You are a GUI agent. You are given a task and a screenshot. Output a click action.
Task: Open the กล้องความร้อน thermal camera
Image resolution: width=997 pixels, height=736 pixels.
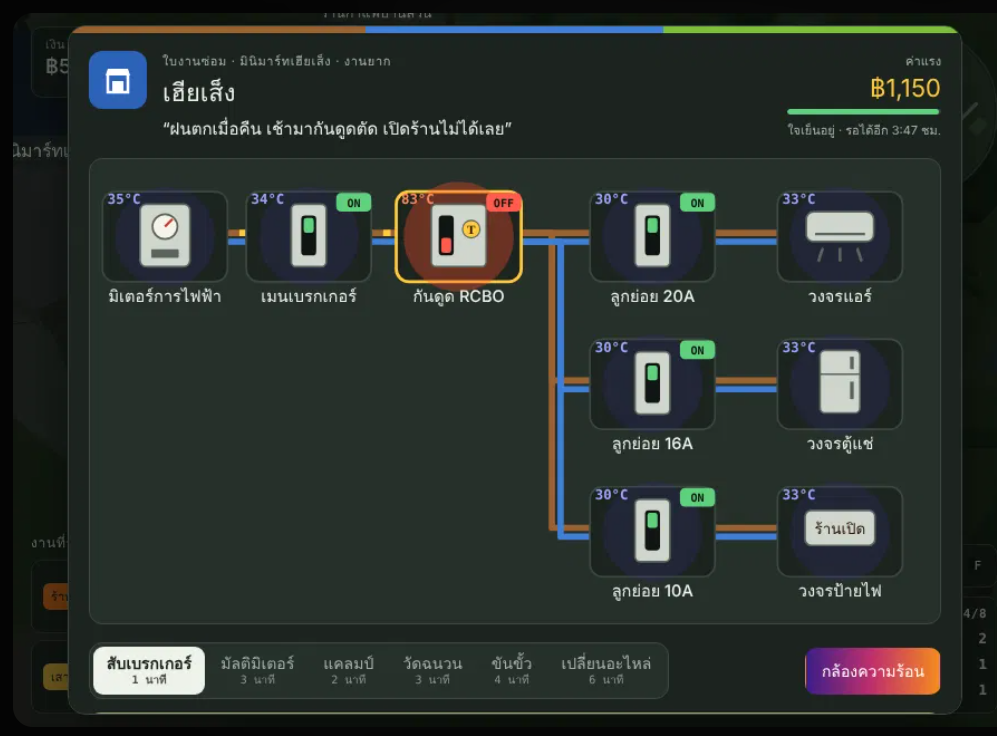(872, 671)
